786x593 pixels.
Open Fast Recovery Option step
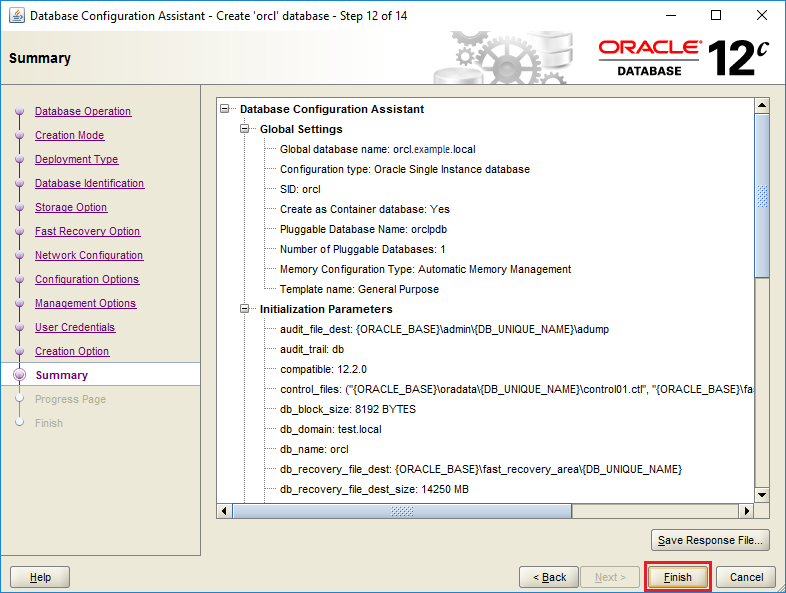coord(87,232)
